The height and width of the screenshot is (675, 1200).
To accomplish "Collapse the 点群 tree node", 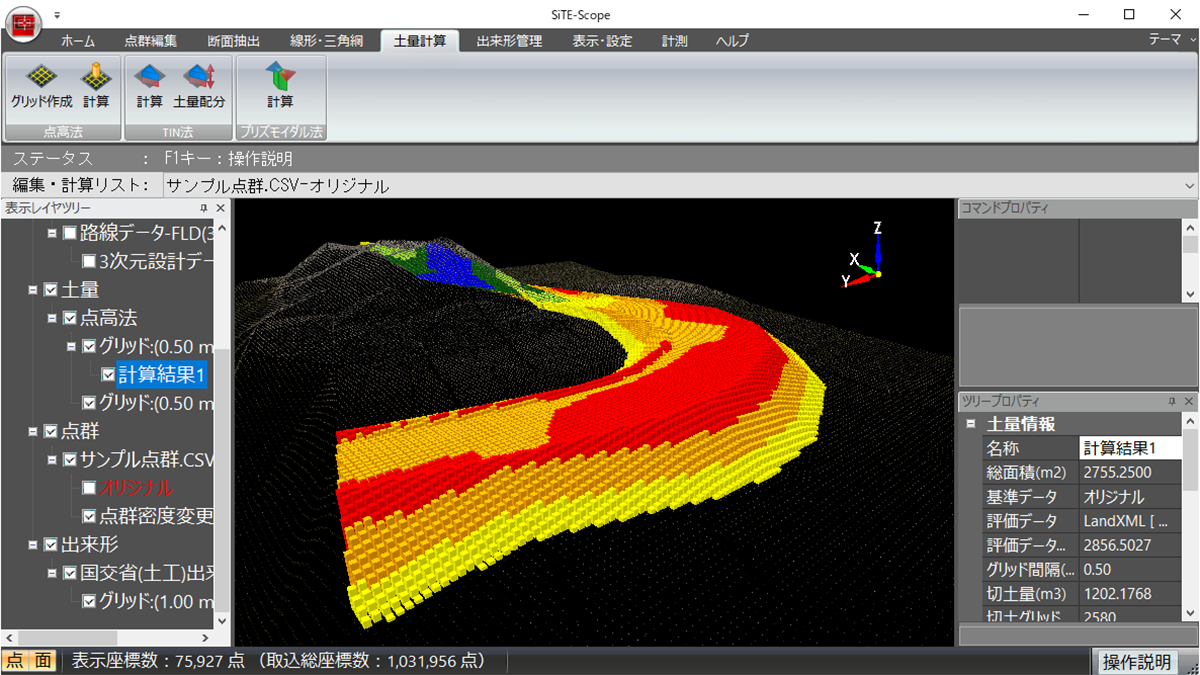I will (34, 432).
